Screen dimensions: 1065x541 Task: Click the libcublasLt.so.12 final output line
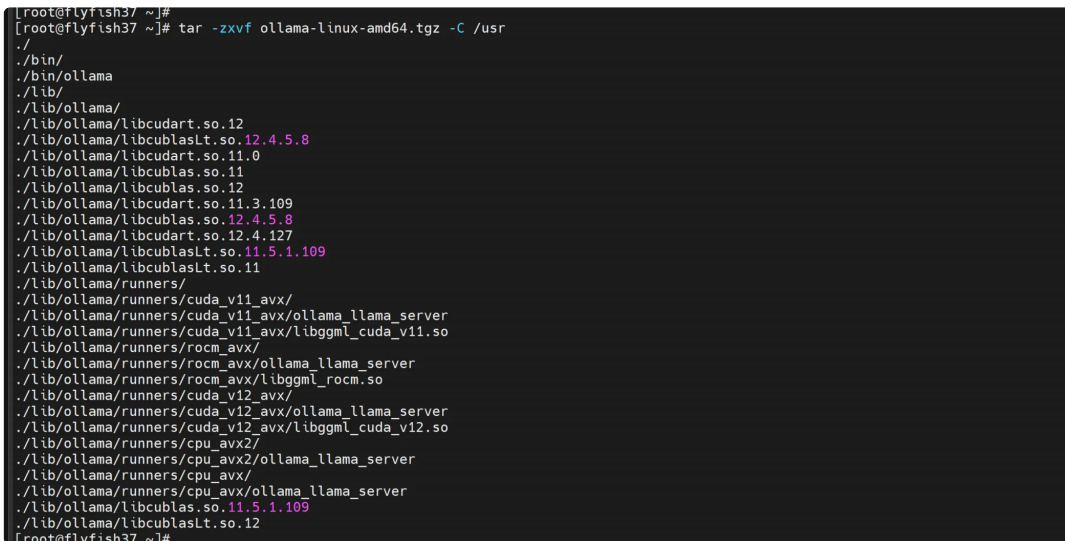pyautogui.click(x=137, y=523)
